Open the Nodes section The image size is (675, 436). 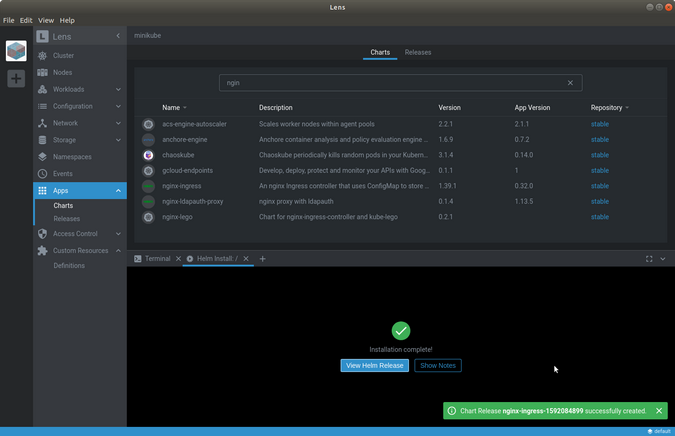tap(62, 73)
